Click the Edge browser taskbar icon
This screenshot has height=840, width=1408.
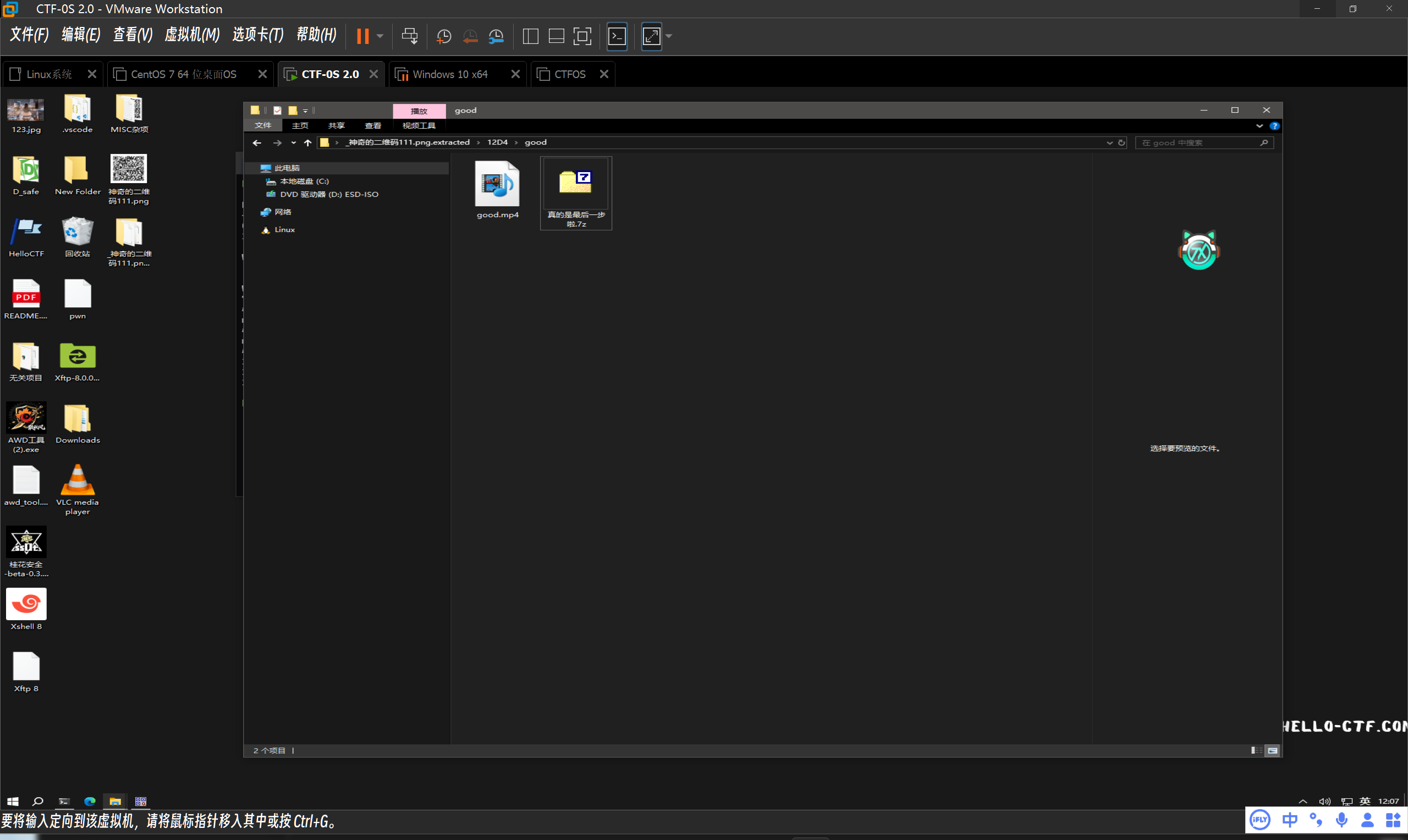(90, 801)
